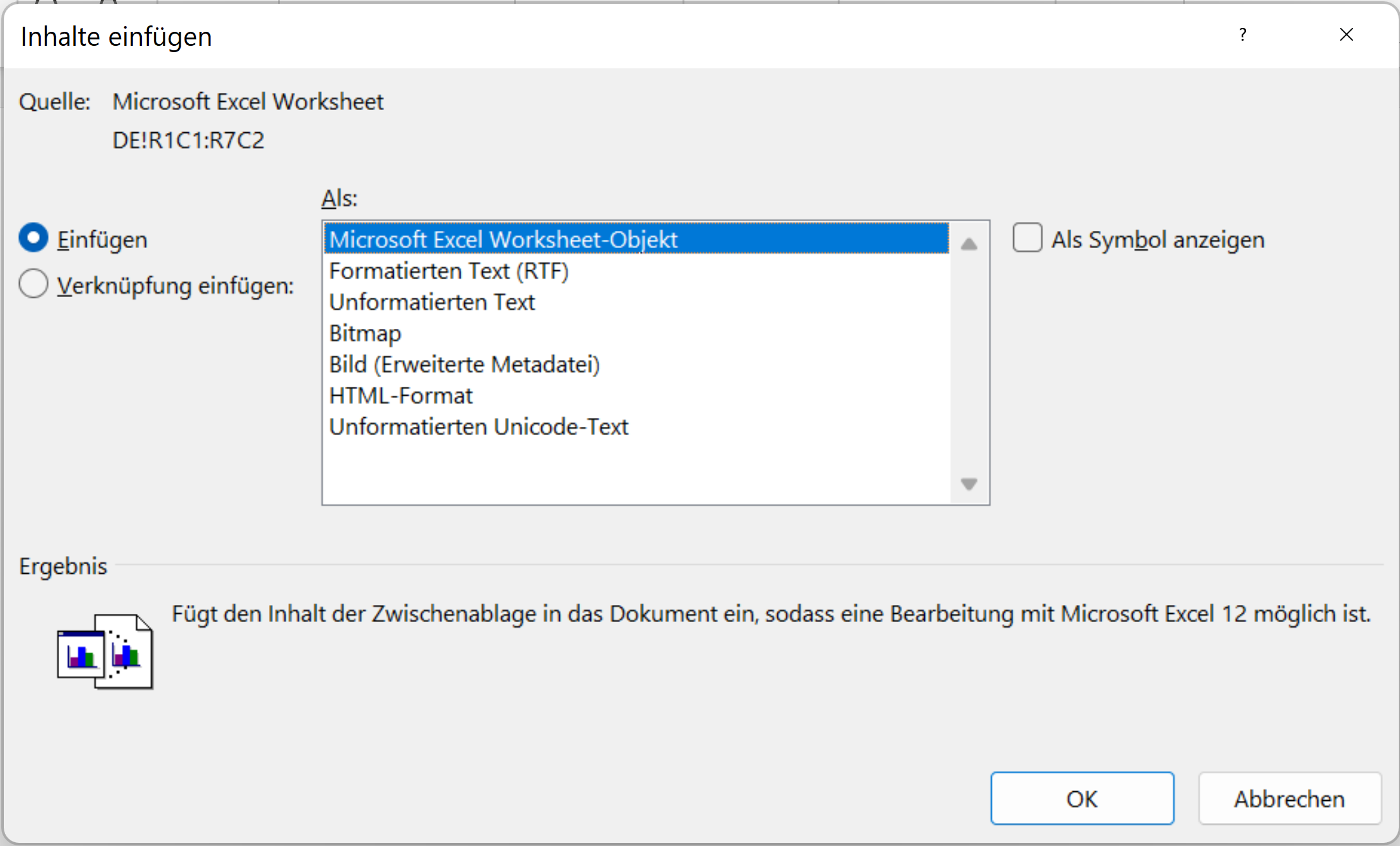
Task: Click the Als Symbol anzeigen label
Action: coord(1158,240)
